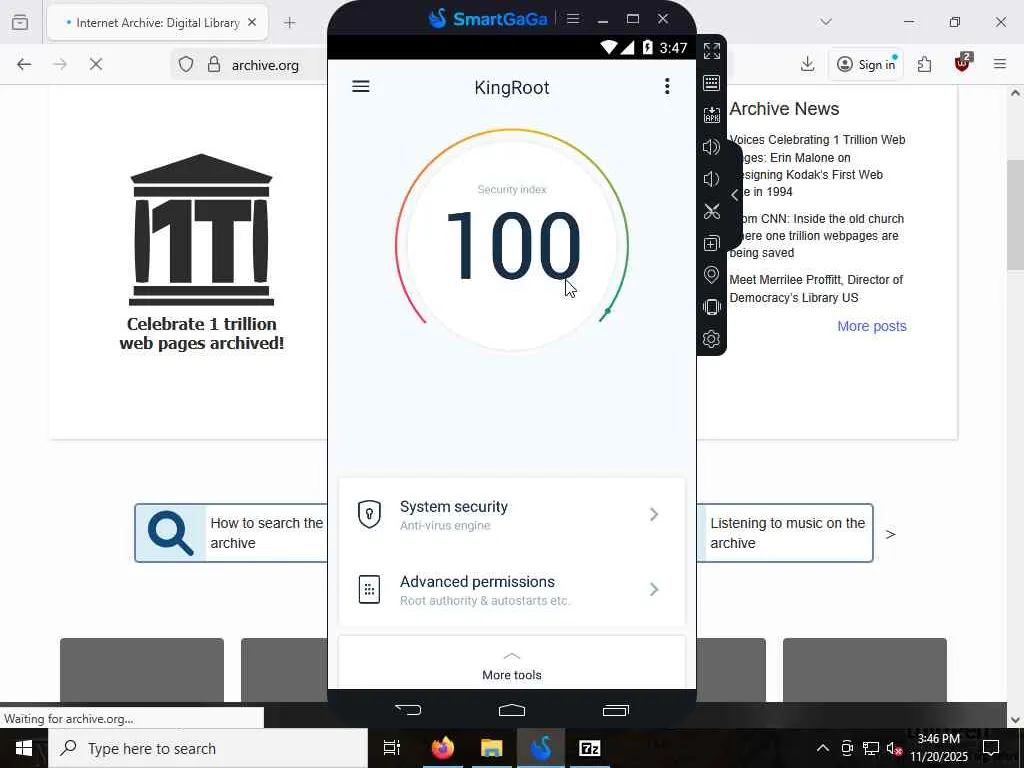Open Firefox list all tabs dropdown
The height and width of the screenshot is (768, 1024).
825,22
